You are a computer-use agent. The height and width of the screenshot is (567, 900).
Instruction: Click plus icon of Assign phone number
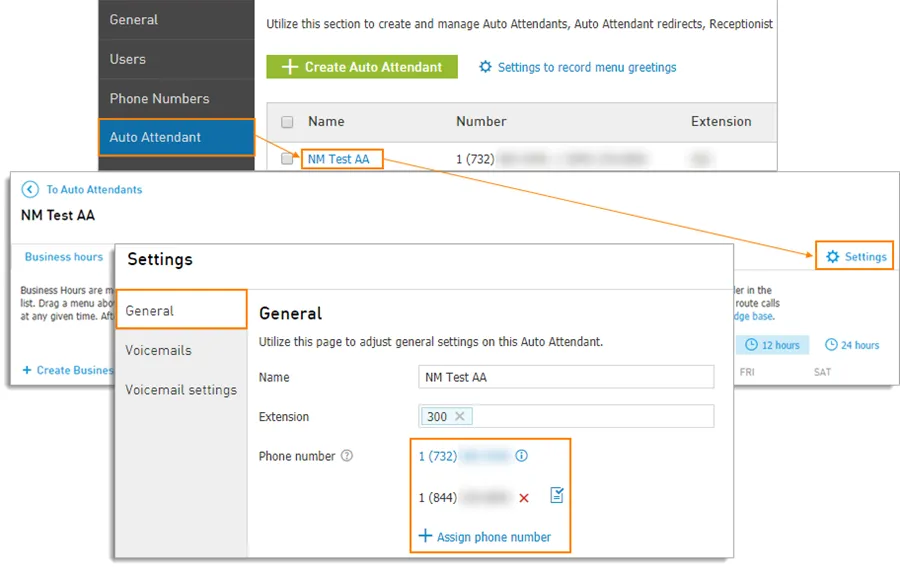425,536
